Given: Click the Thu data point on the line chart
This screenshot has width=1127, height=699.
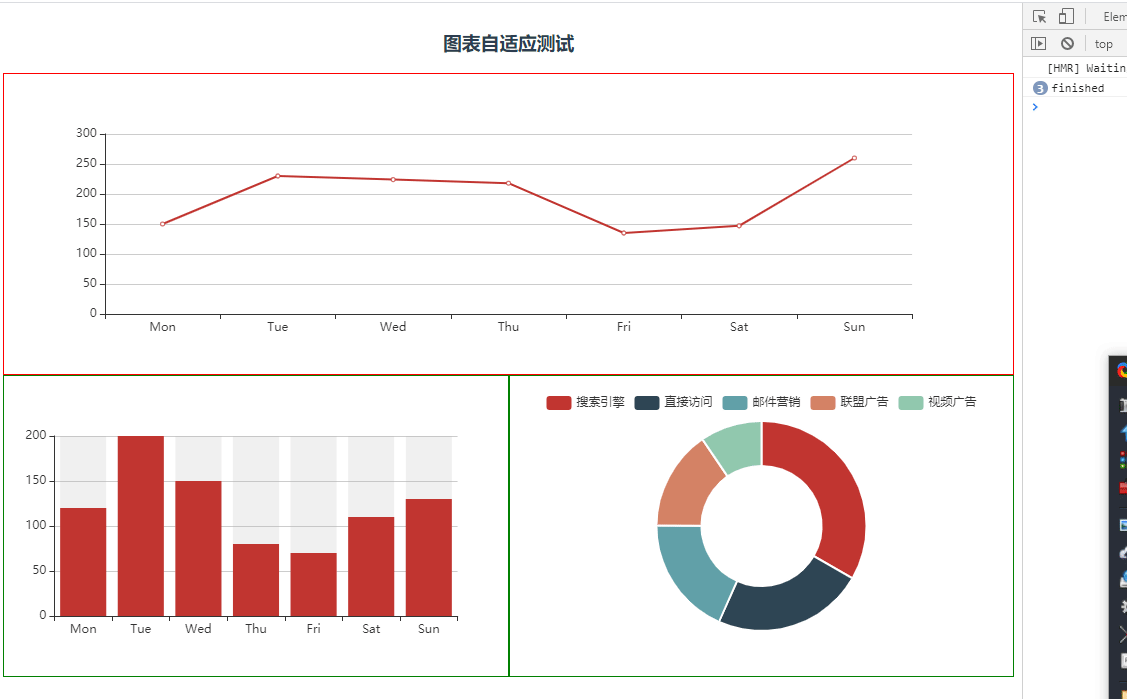Looking at the screenshot, I should (508, 183).
